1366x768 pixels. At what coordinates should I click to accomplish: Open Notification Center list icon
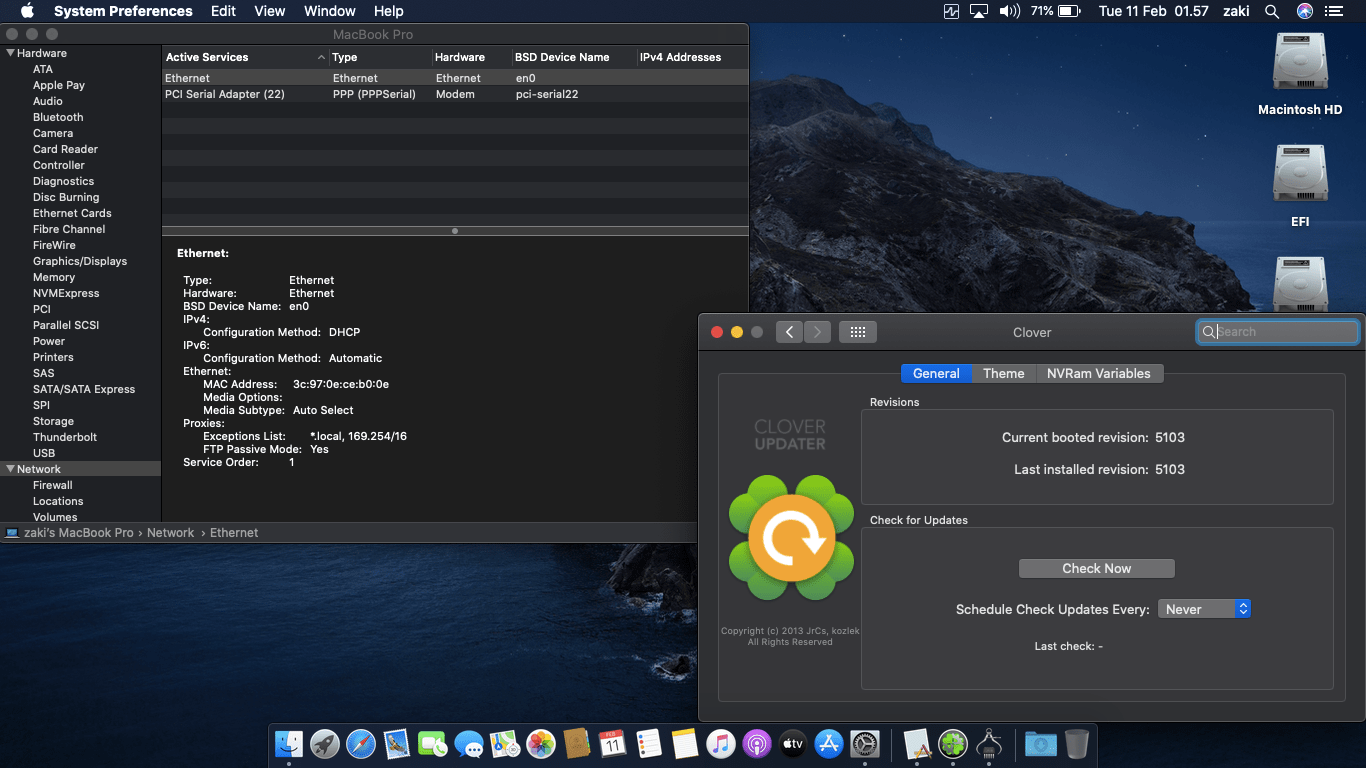(1334, 11)
